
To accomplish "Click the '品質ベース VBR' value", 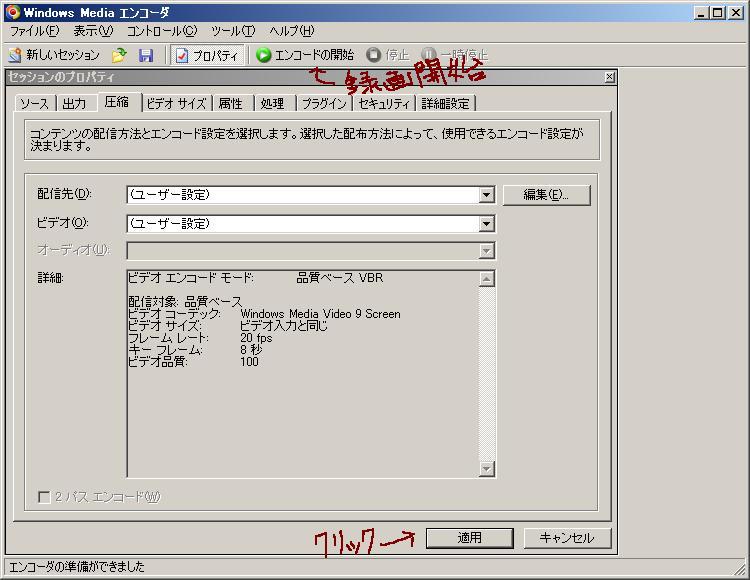I will click(x=340, y=278).
